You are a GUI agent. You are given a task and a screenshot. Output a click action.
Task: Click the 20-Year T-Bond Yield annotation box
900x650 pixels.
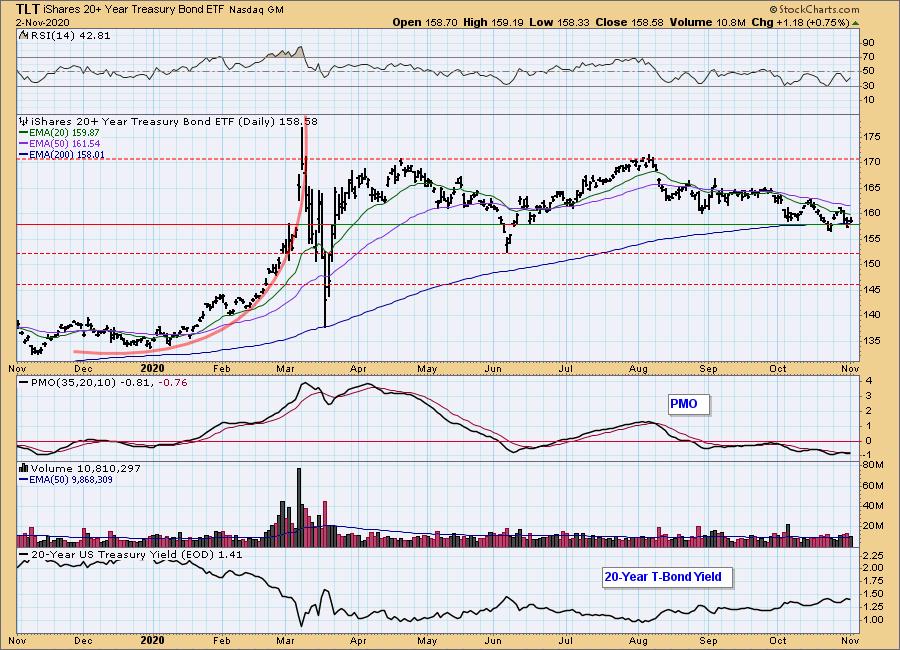click(x=667, y=577)
